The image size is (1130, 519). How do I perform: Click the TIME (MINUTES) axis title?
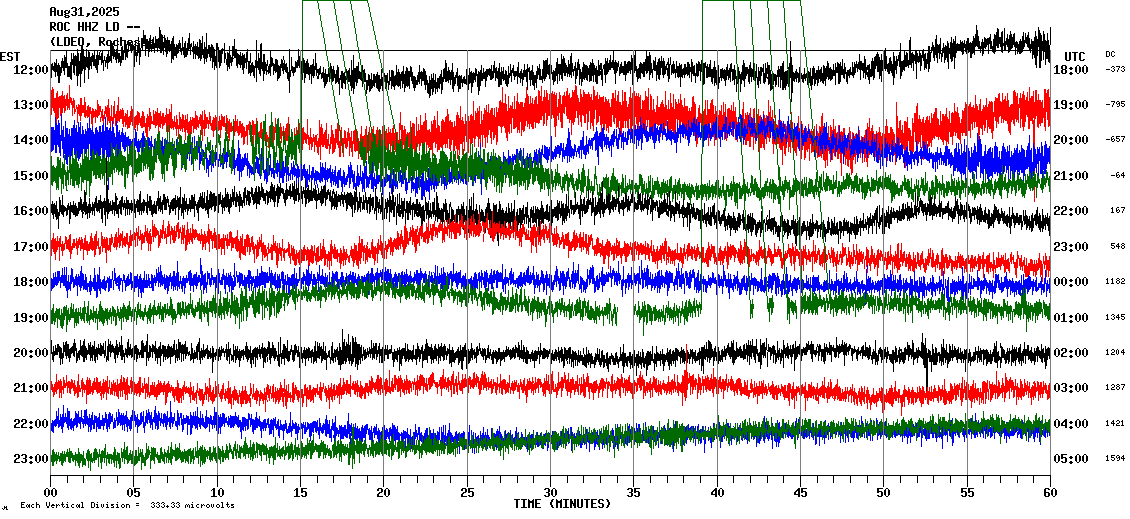562,504
